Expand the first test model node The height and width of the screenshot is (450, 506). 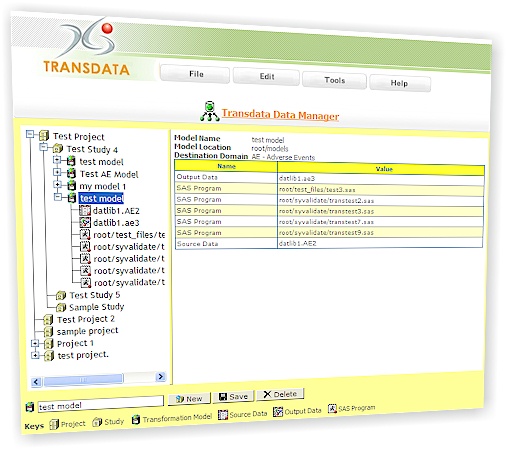[x=57, y=160]
